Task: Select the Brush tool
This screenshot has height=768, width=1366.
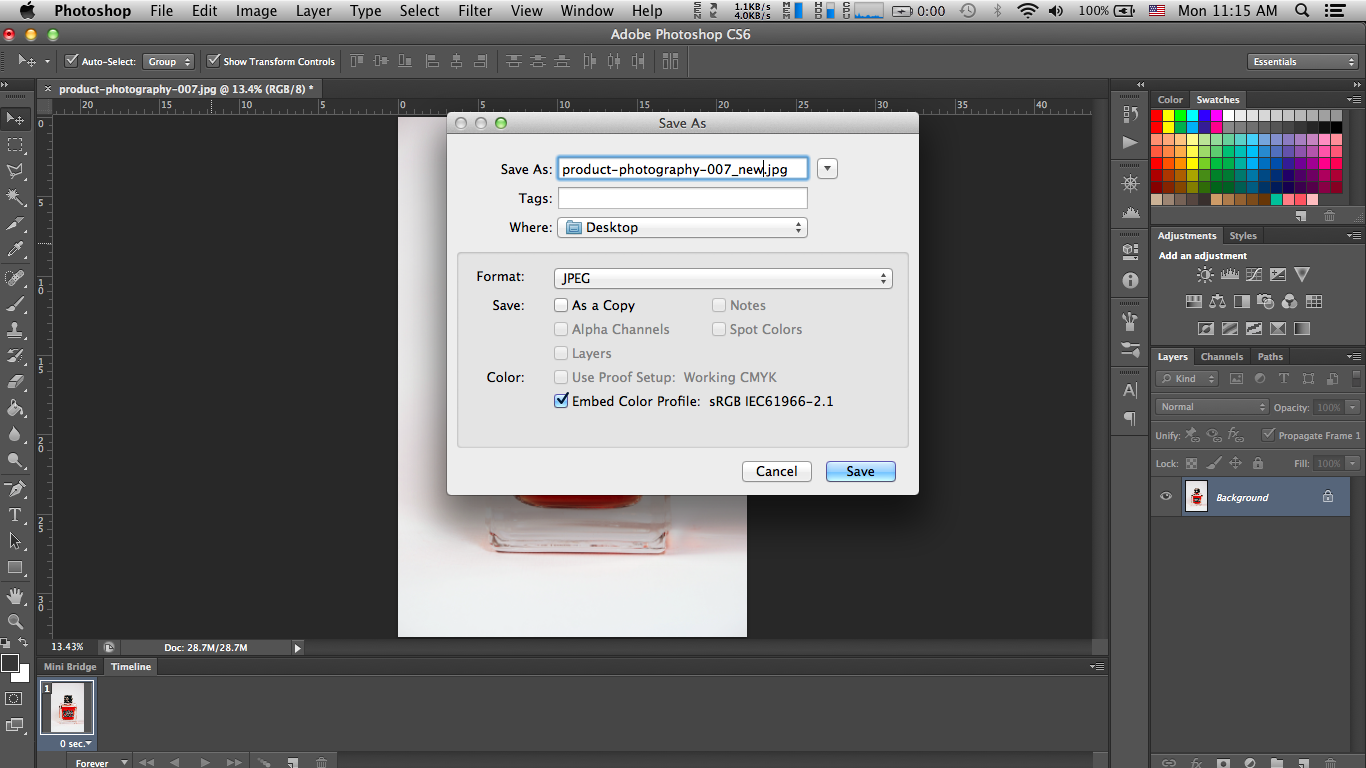Action: click(x=15, y=303)
